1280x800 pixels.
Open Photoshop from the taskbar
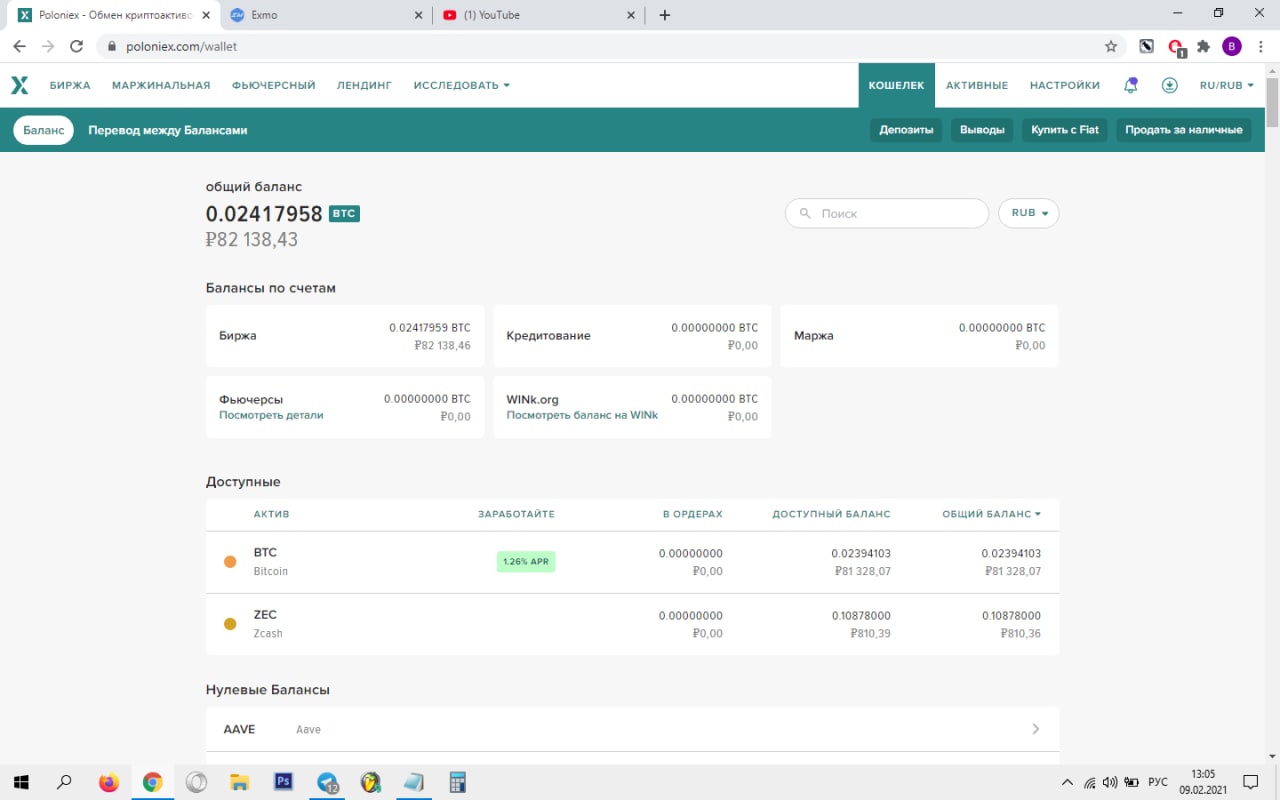(283, 782)
